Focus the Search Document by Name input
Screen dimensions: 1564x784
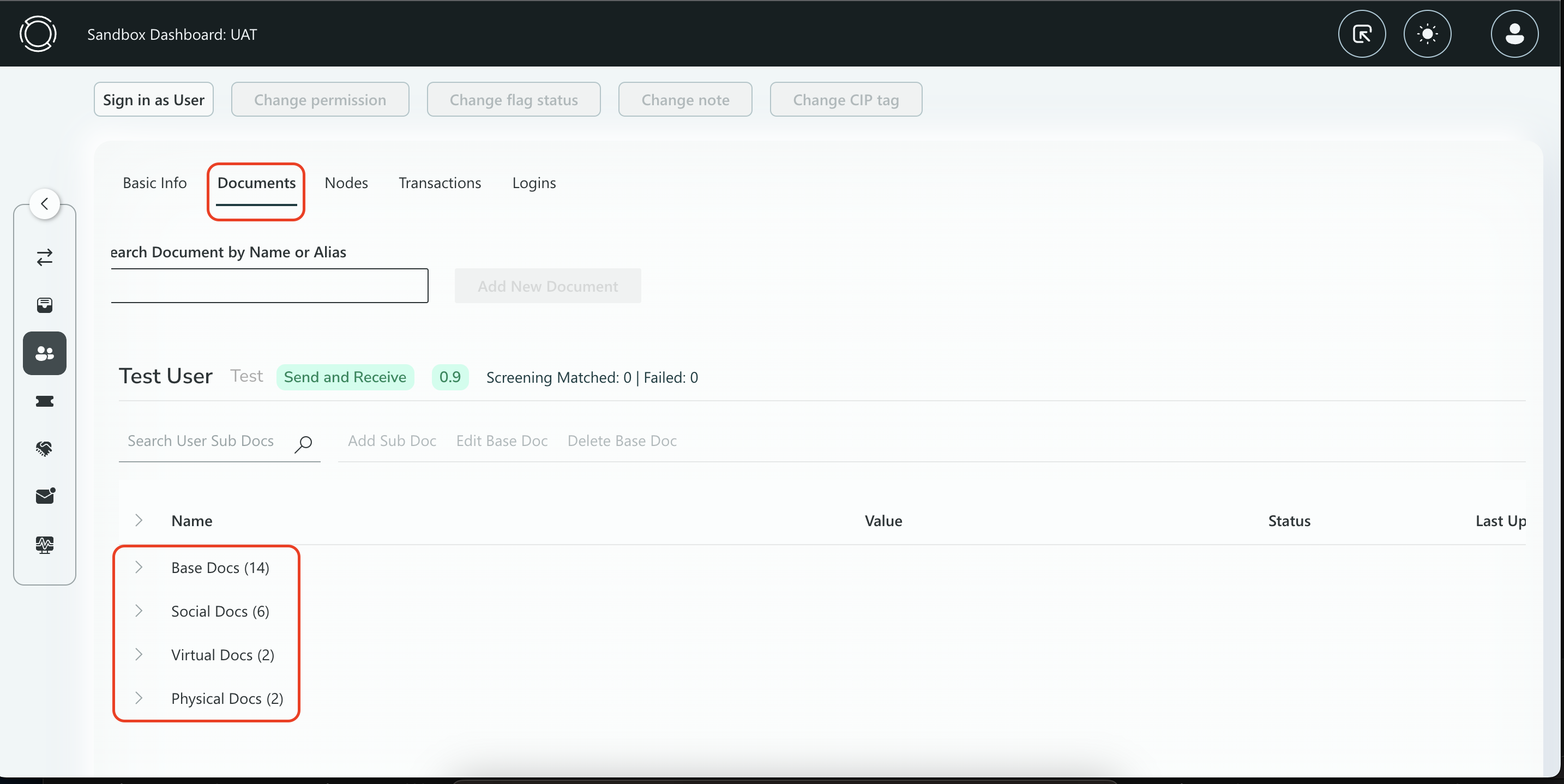click(x=269, y=286)
